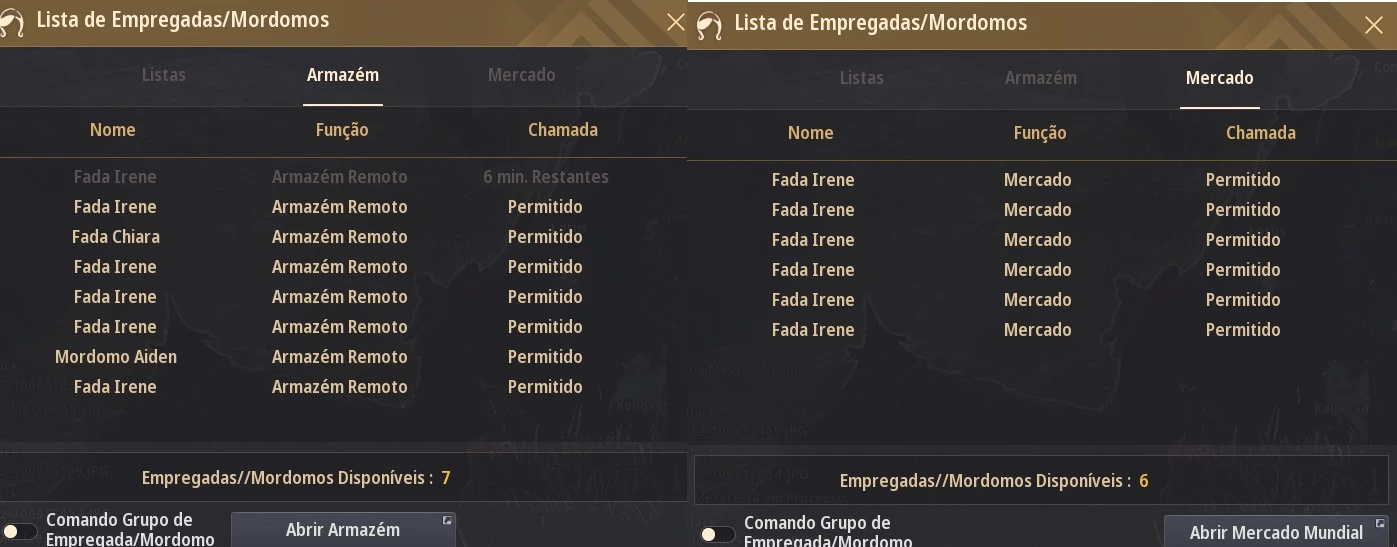Switch to Listas tab in left window

point(163,75)
